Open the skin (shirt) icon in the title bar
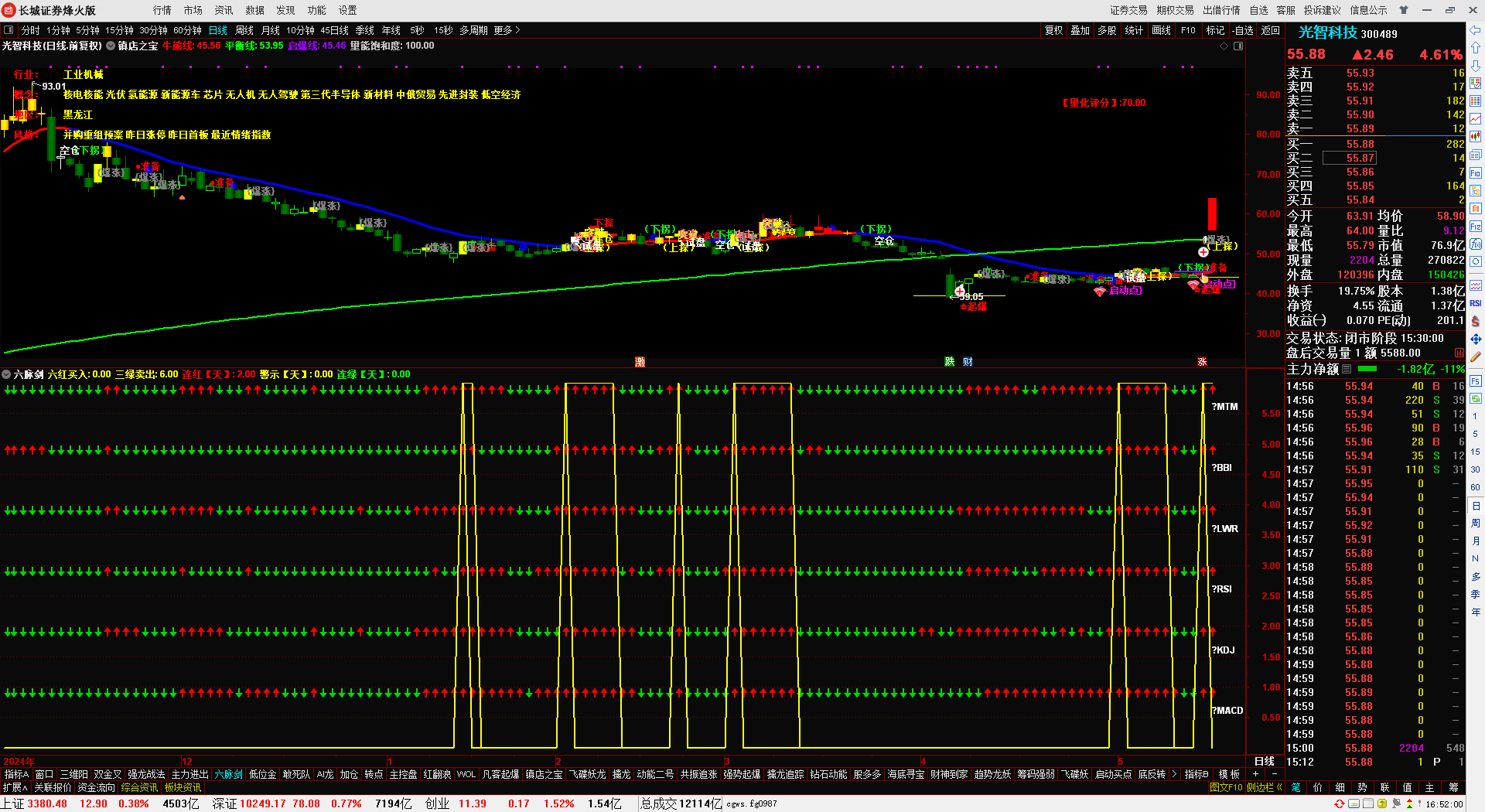1485x812 pixels. (1404, 10)
